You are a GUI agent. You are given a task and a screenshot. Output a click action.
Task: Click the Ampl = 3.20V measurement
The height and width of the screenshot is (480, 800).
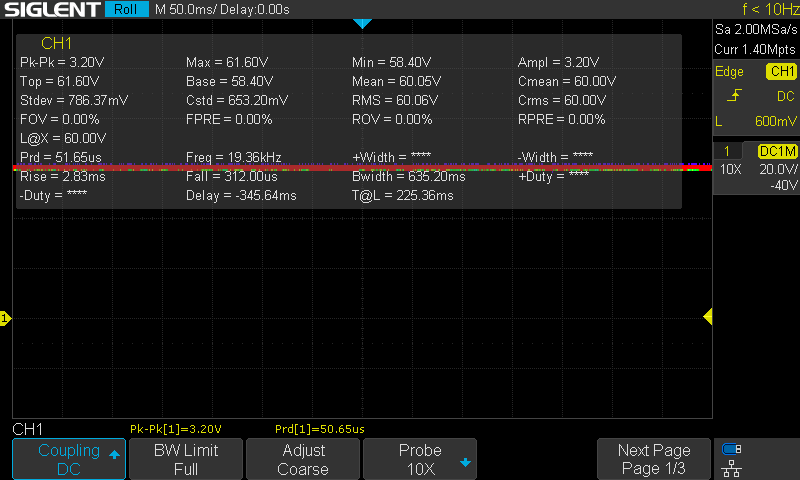pyautogui.click(x=558, y=62)
